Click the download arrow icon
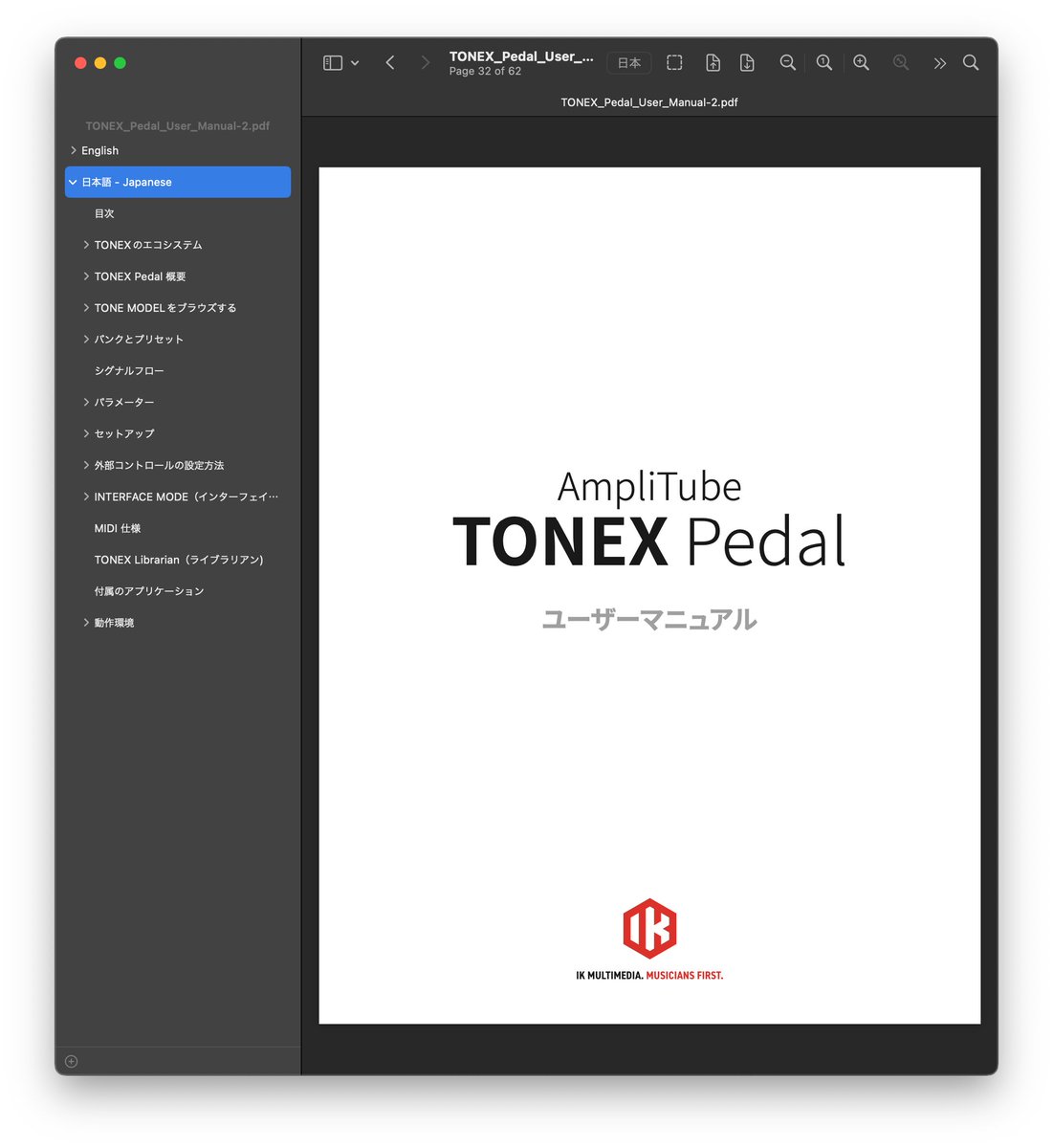The width and height of the screenshot is (1053, 1148). [x=747, y=62]
